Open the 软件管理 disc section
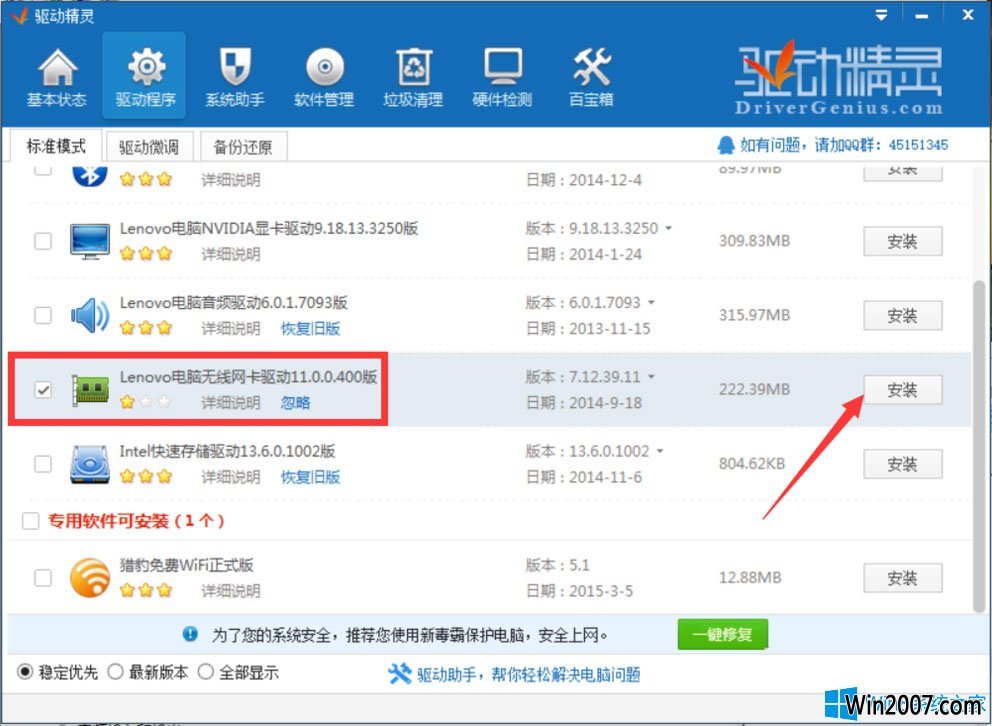992x726 pixels. pyautogui.click(x=324, y=77)
